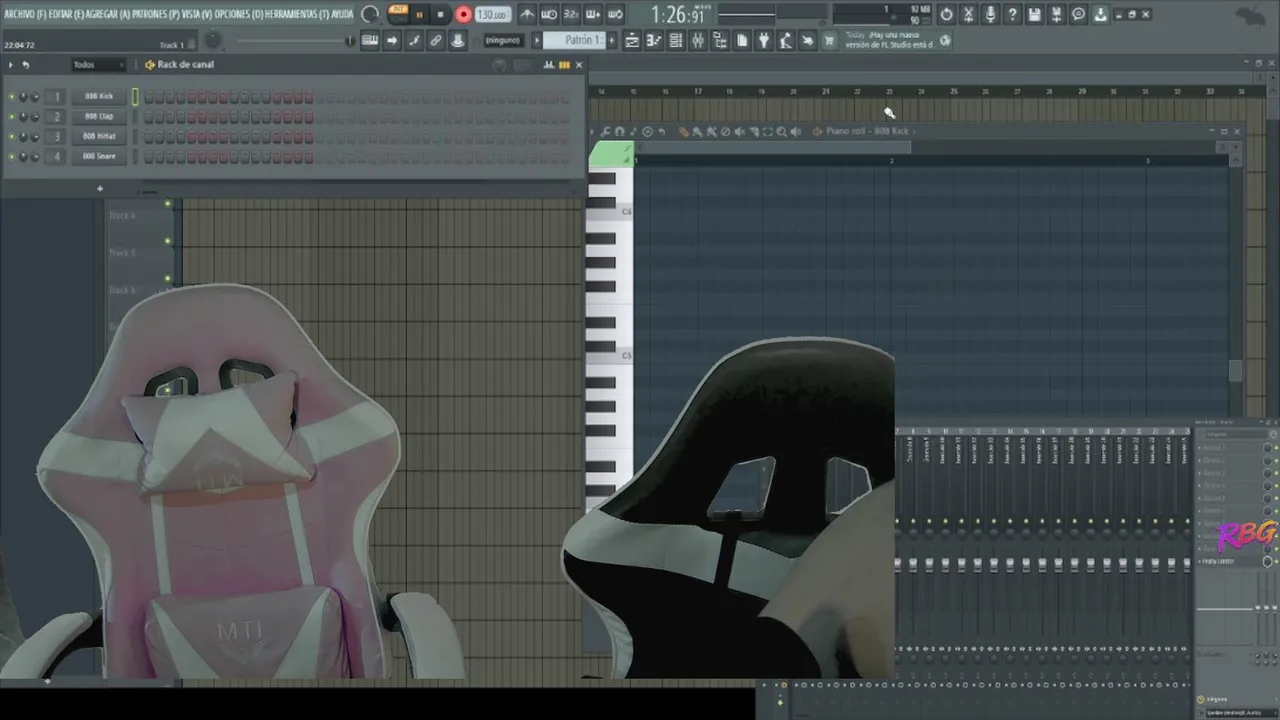Click the 808 HiHat channel button
The height and width of the screenshot is (720, 1280).
[99, 137]
